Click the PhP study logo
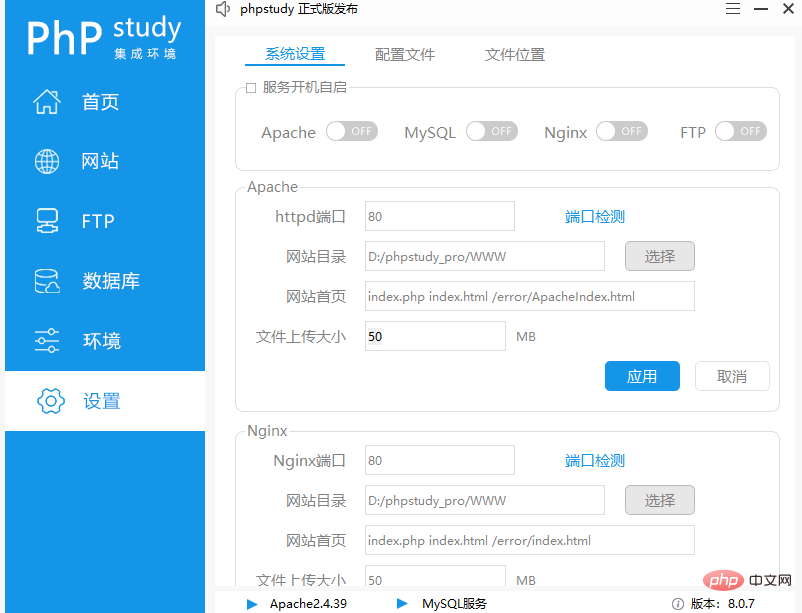Image resolution: width=802 pixels, height=613 pixels. (104, 37)
